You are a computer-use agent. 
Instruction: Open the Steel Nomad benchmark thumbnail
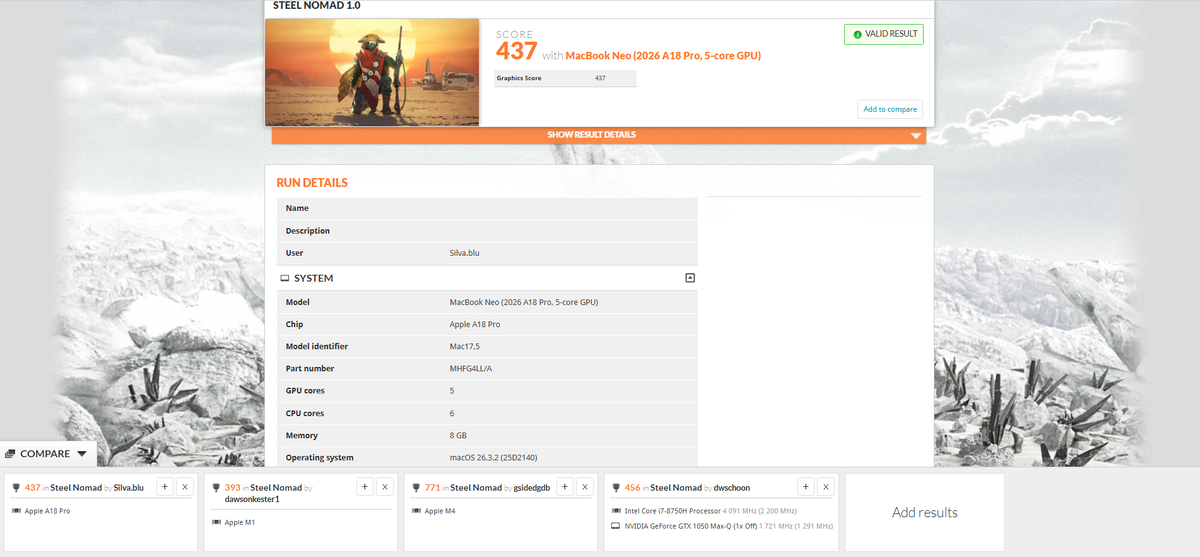(372, 73)
